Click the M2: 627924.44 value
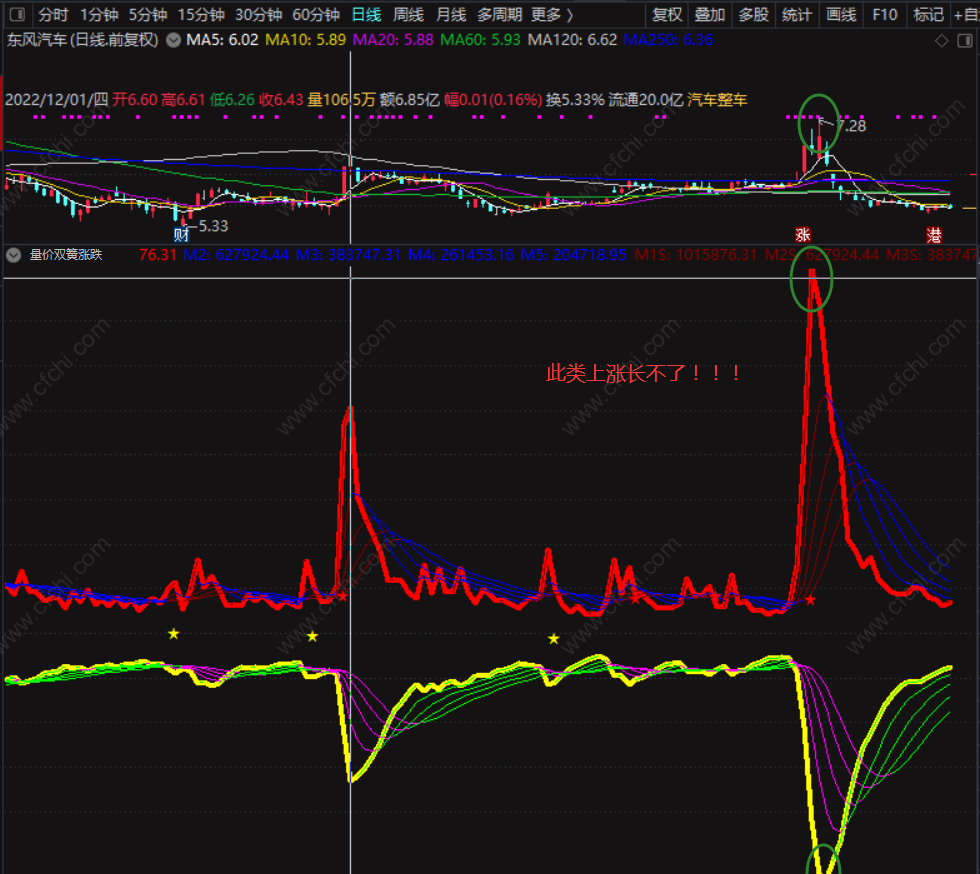 pos(236,255)
